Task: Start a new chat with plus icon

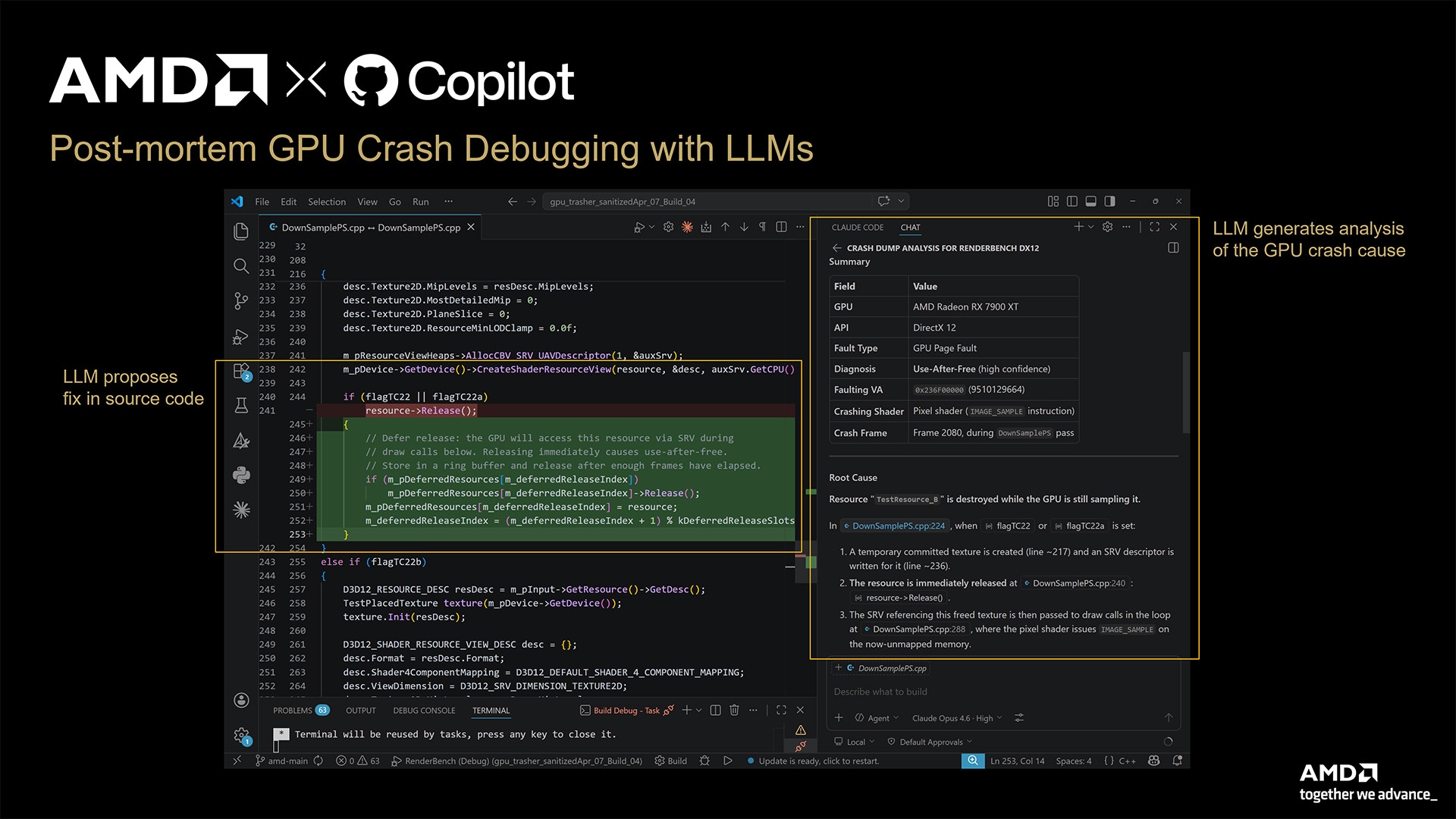Action: [1078, 227]
